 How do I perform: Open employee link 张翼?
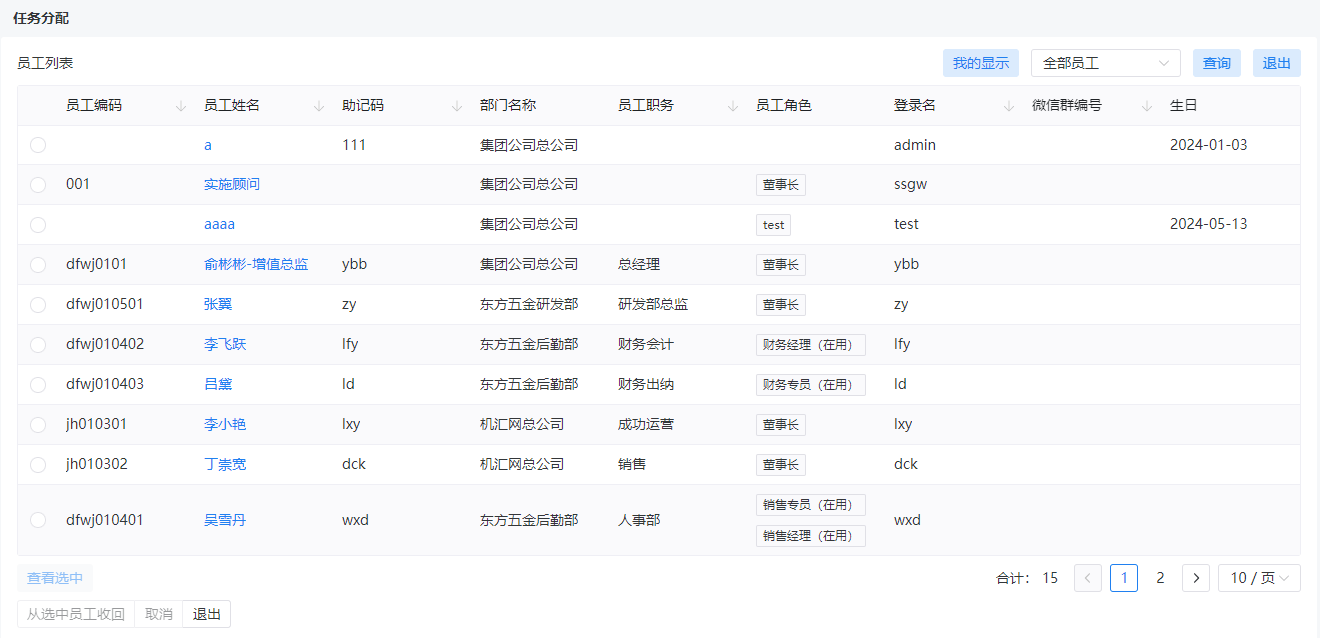pos(218,304)
